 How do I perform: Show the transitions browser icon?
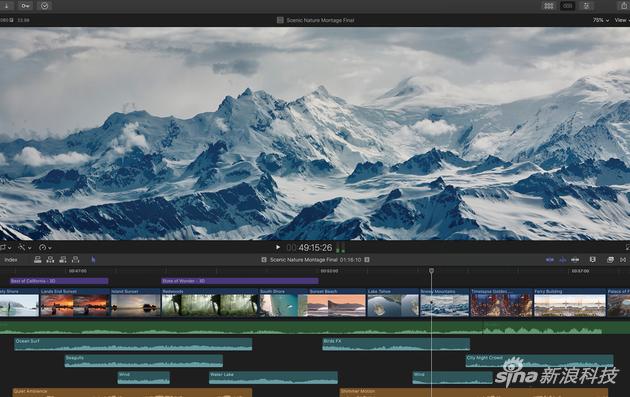coord(623,260)
